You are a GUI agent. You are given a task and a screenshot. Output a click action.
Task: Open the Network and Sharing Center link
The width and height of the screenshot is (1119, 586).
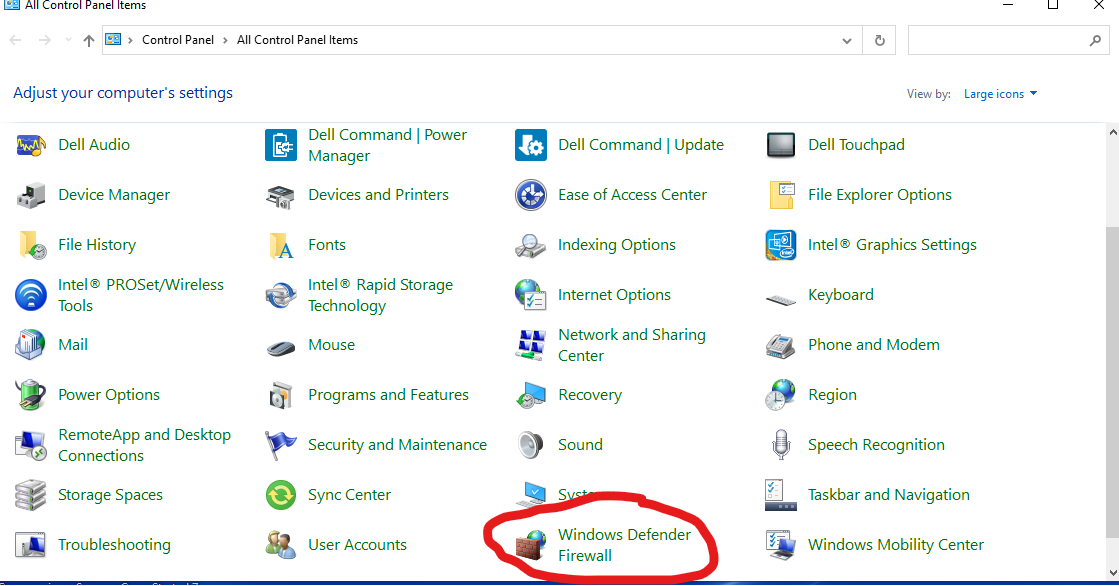coord(631,345)
